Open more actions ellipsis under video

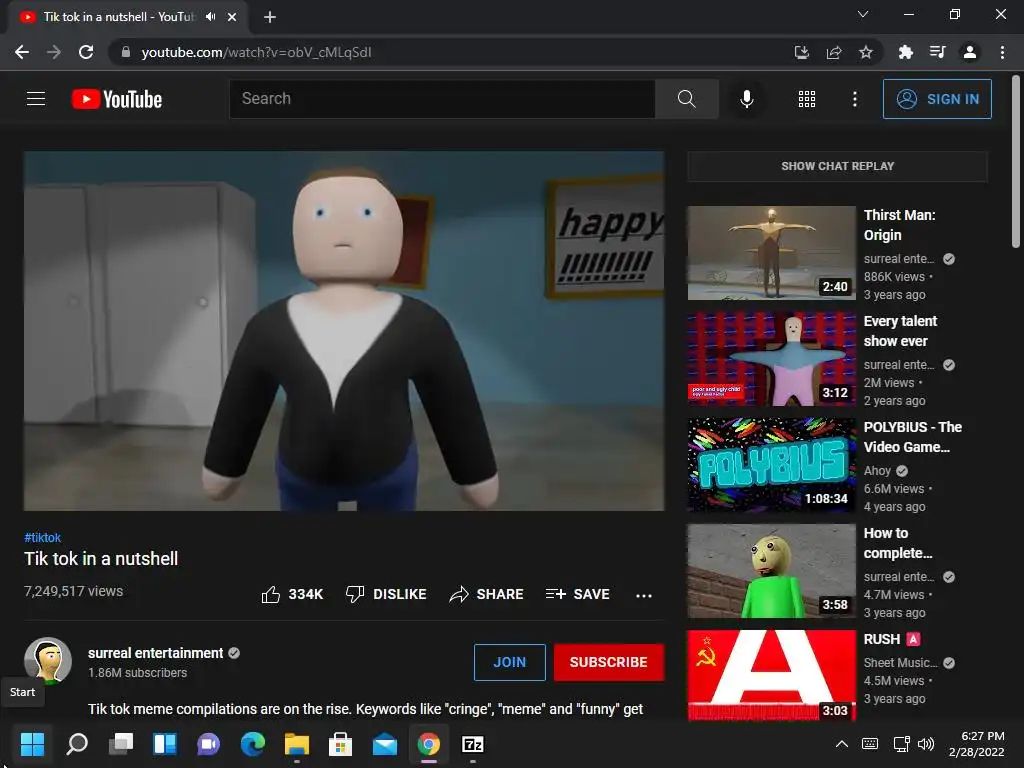(644, 595)
